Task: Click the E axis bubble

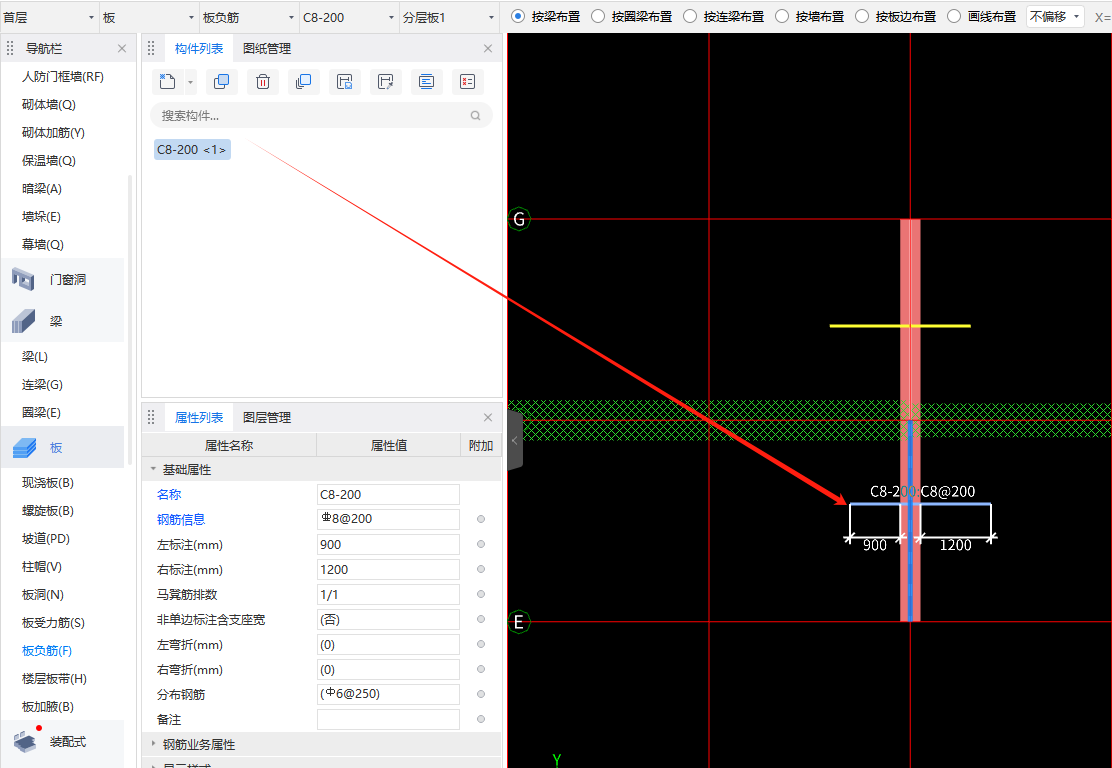Action: [x=519, y=622]
